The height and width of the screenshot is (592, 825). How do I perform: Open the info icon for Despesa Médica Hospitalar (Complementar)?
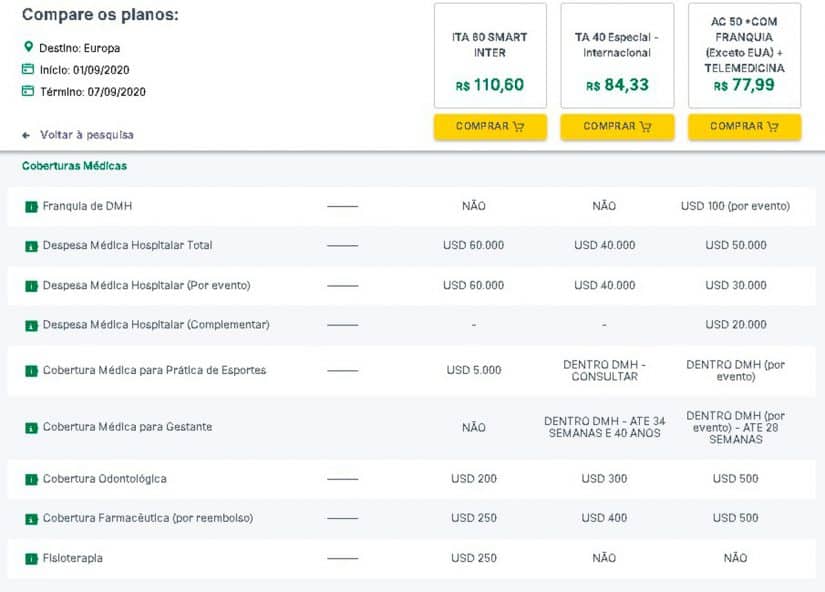[x=32, y=325]
